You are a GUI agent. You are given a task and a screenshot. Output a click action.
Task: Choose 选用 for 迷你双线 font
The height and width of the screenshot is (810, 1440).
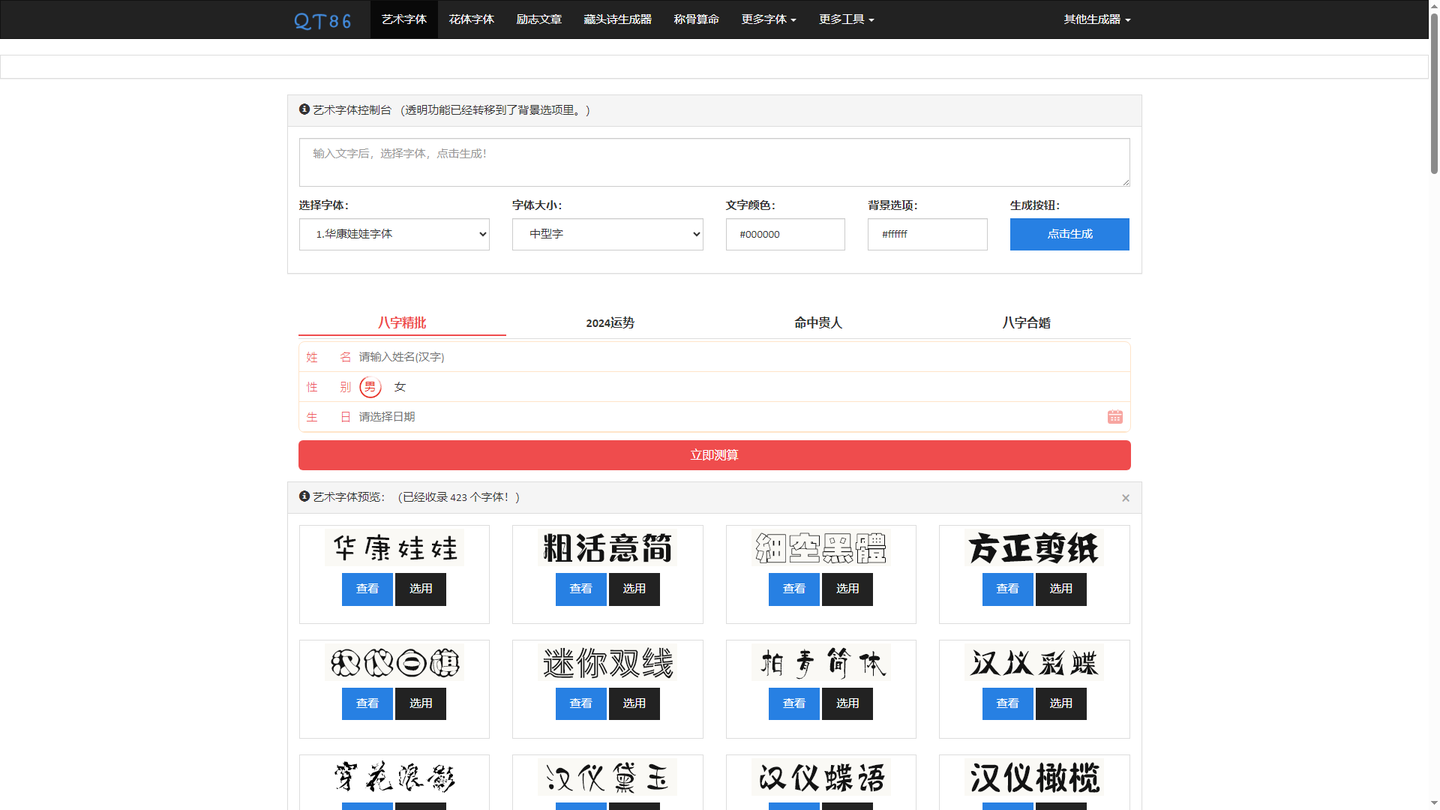click(634, 704)
